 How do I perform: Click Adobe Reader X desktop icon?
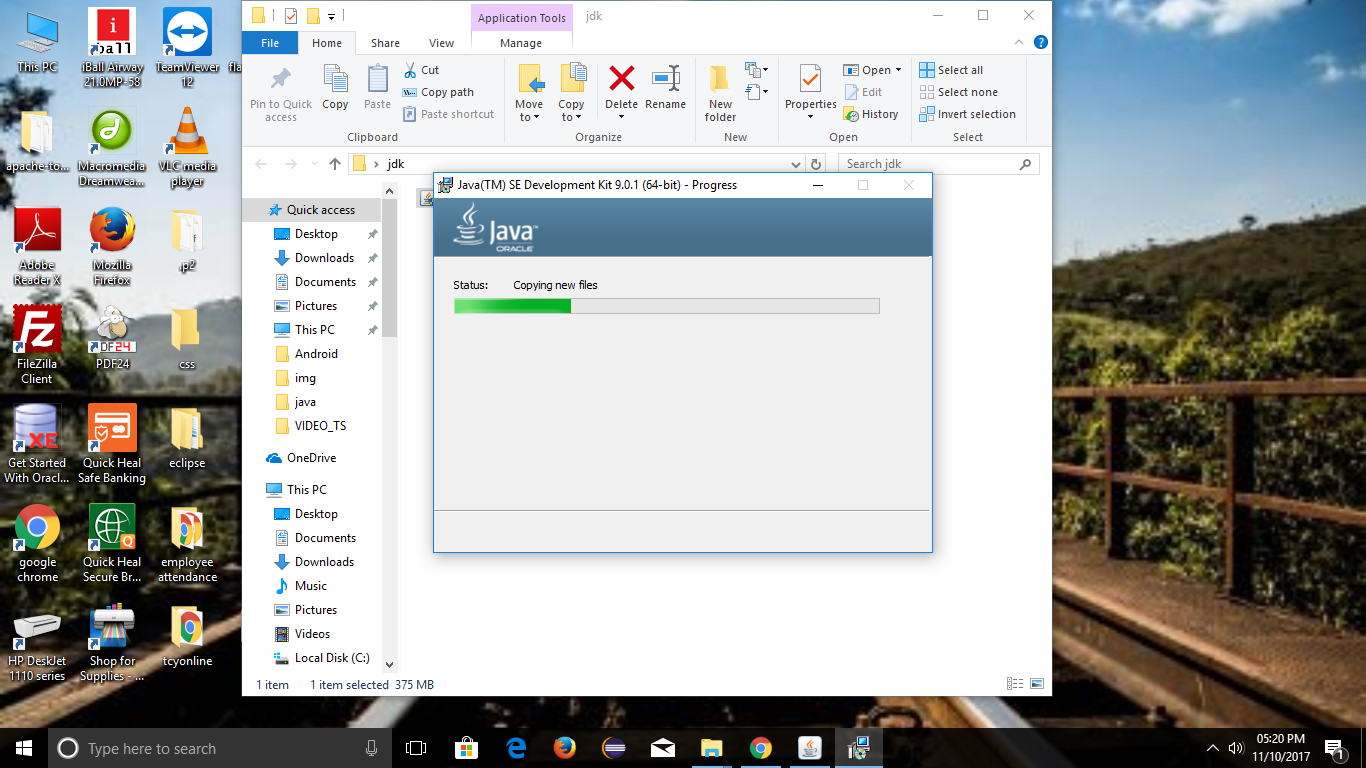click(37, 246)
